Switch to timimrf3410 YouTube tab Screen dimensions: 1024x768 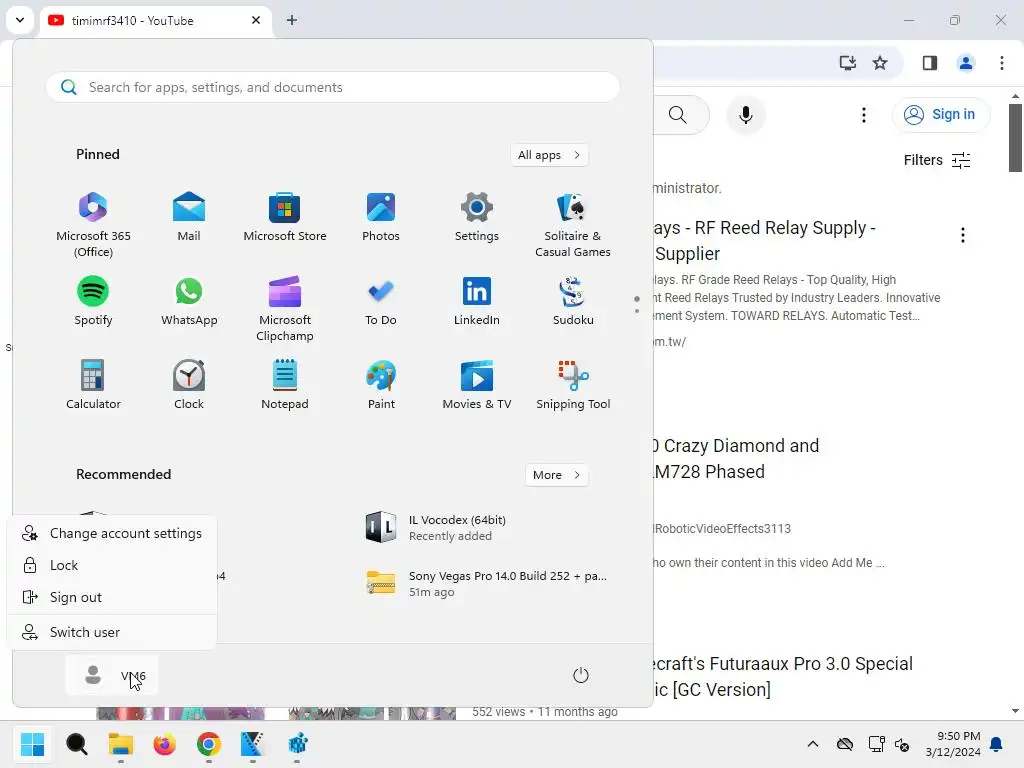(x=155, y=20)
